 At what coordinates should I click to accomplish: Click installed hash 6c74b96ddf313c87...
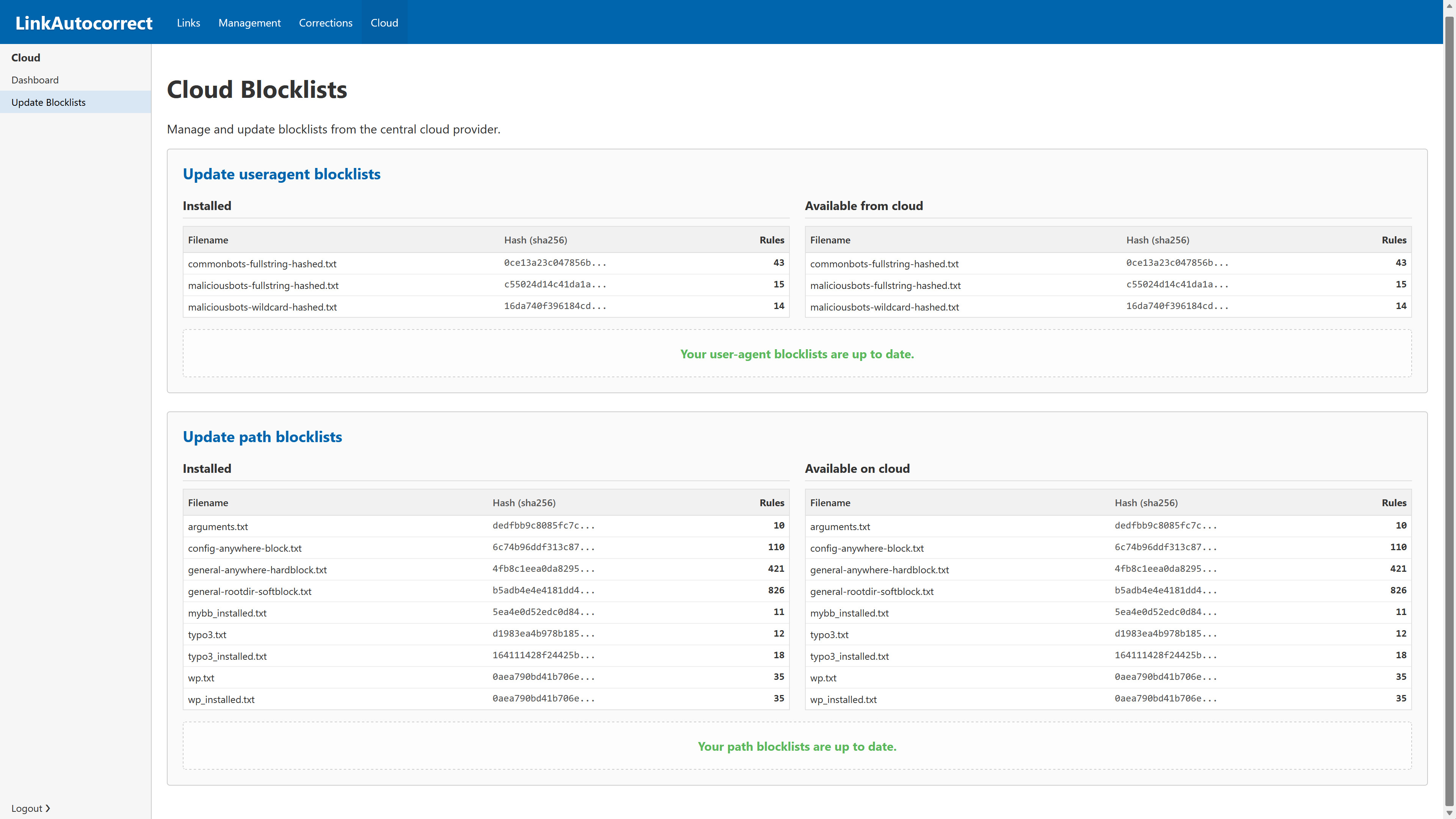click(544, 547)
